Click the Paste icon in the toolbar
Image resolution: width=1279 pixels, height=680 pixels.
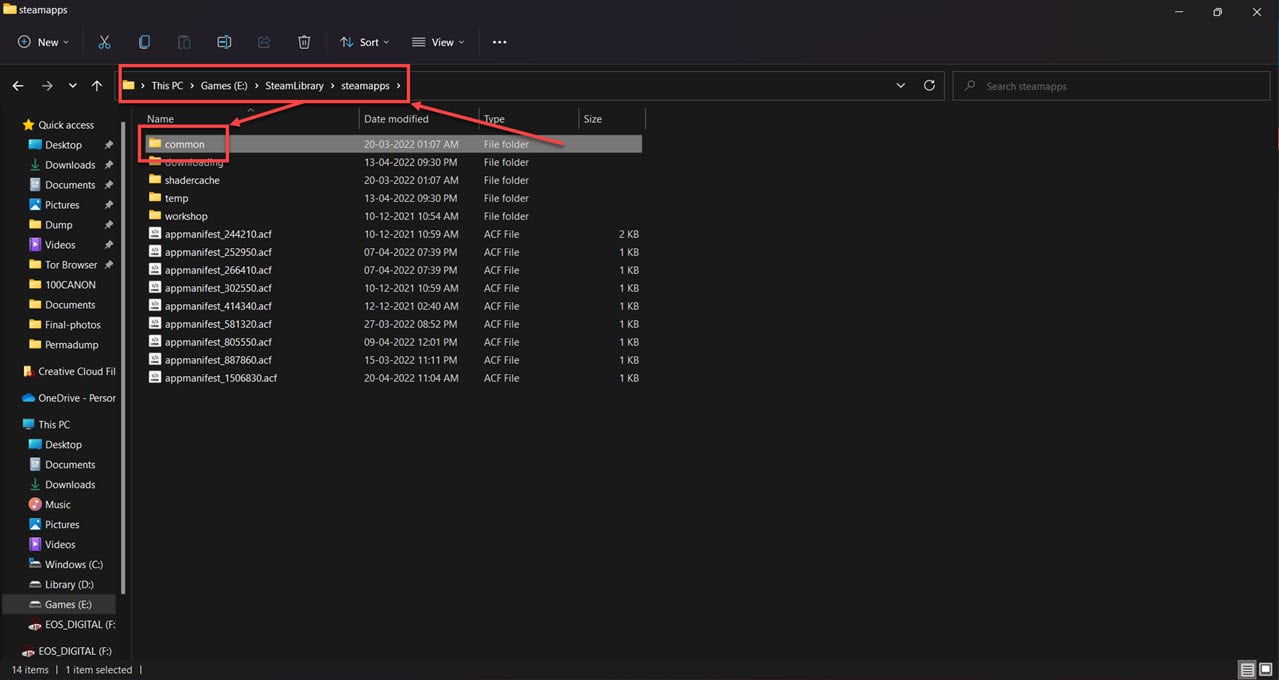(x=184, y=42)
